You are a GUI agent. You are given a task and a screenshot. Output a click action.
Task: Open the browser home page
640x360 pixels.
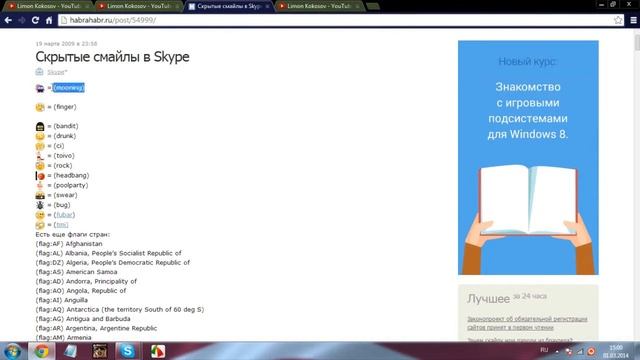(49, 20)
